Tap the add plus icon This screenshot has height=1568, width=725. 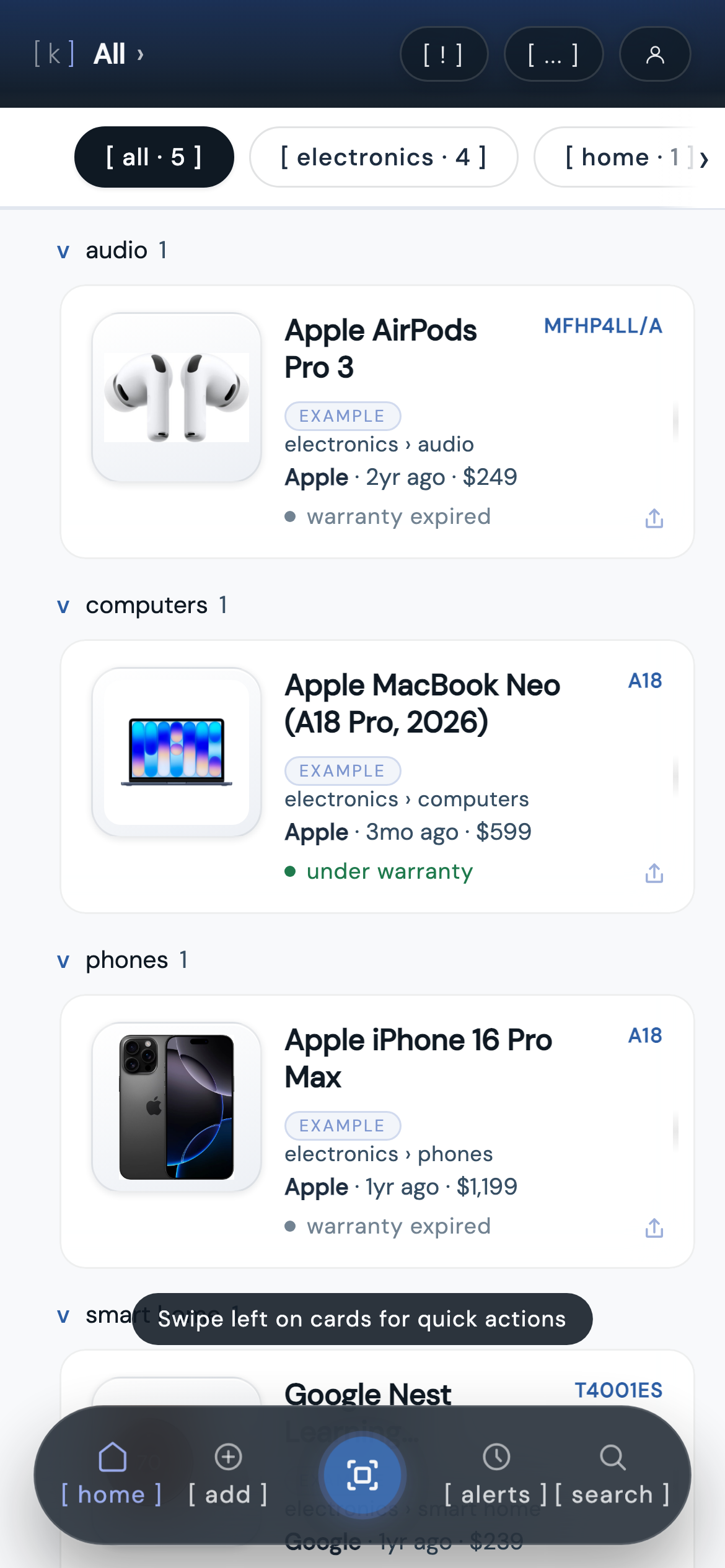coord(228,1457)
